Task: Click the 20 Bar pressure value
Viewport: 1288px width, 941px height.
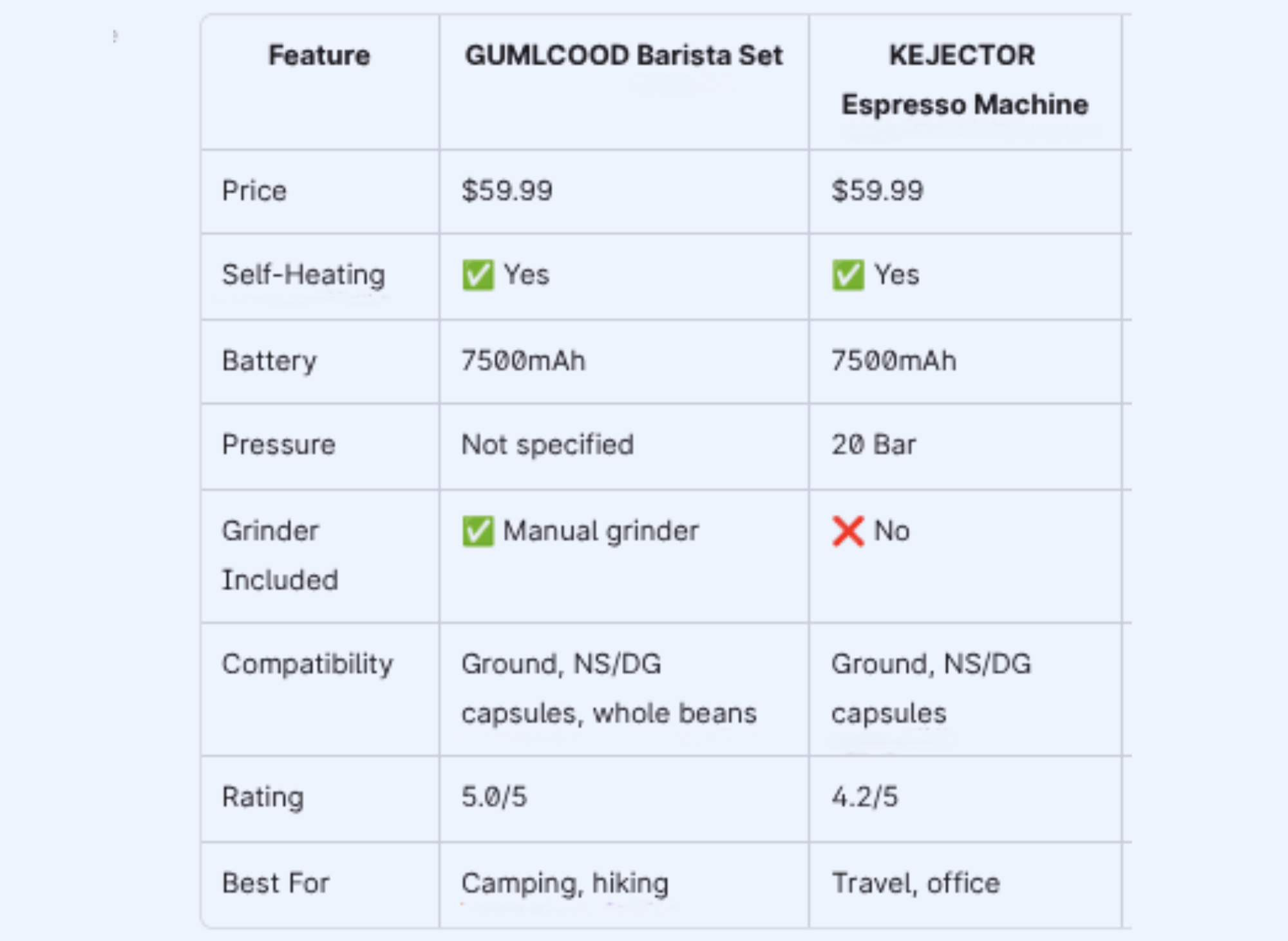Action: (873, 445)
